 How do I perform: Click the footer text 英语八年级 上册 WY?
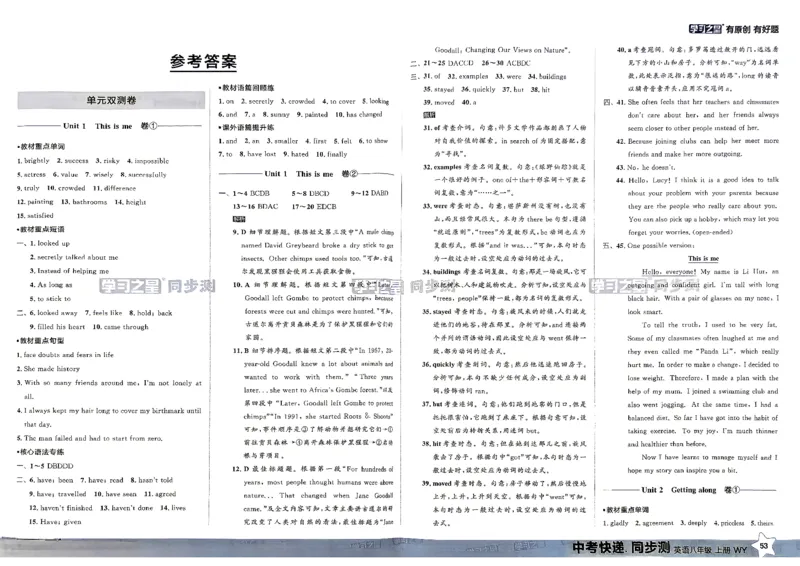(x=710, y=550)
